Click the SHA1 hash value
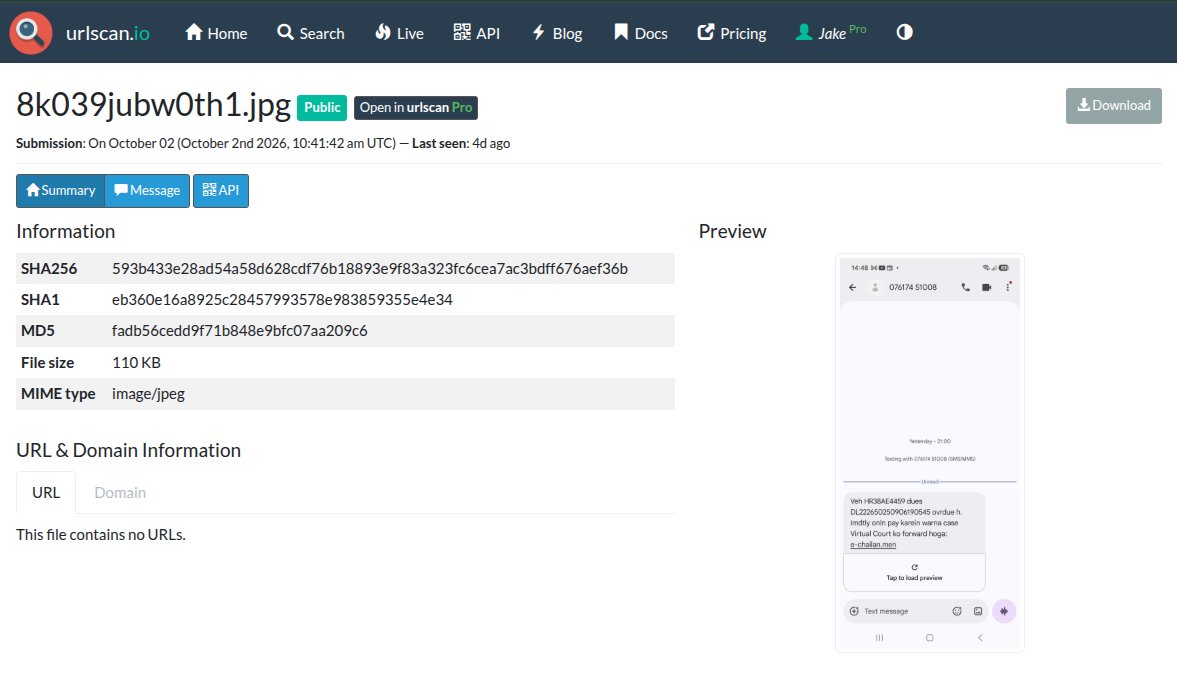1177x681 pixels. [282, 300]
